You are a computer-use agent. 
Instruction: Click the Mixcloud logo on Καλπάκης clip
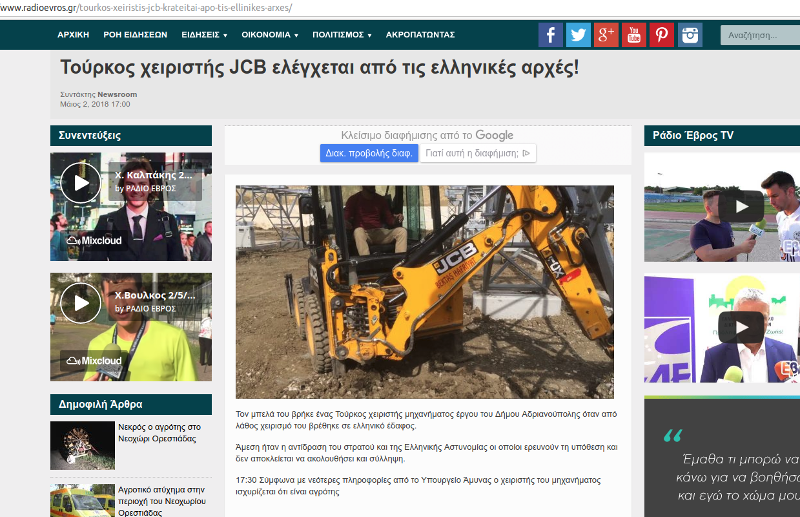(94, 240)
